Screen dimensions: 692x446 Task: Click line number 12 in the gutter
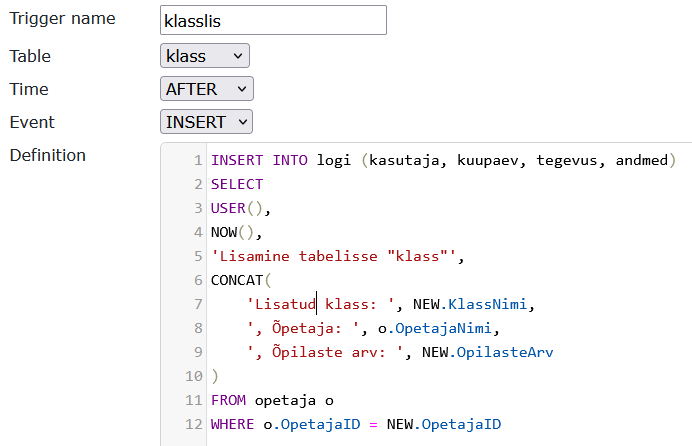tap(195, 425)
